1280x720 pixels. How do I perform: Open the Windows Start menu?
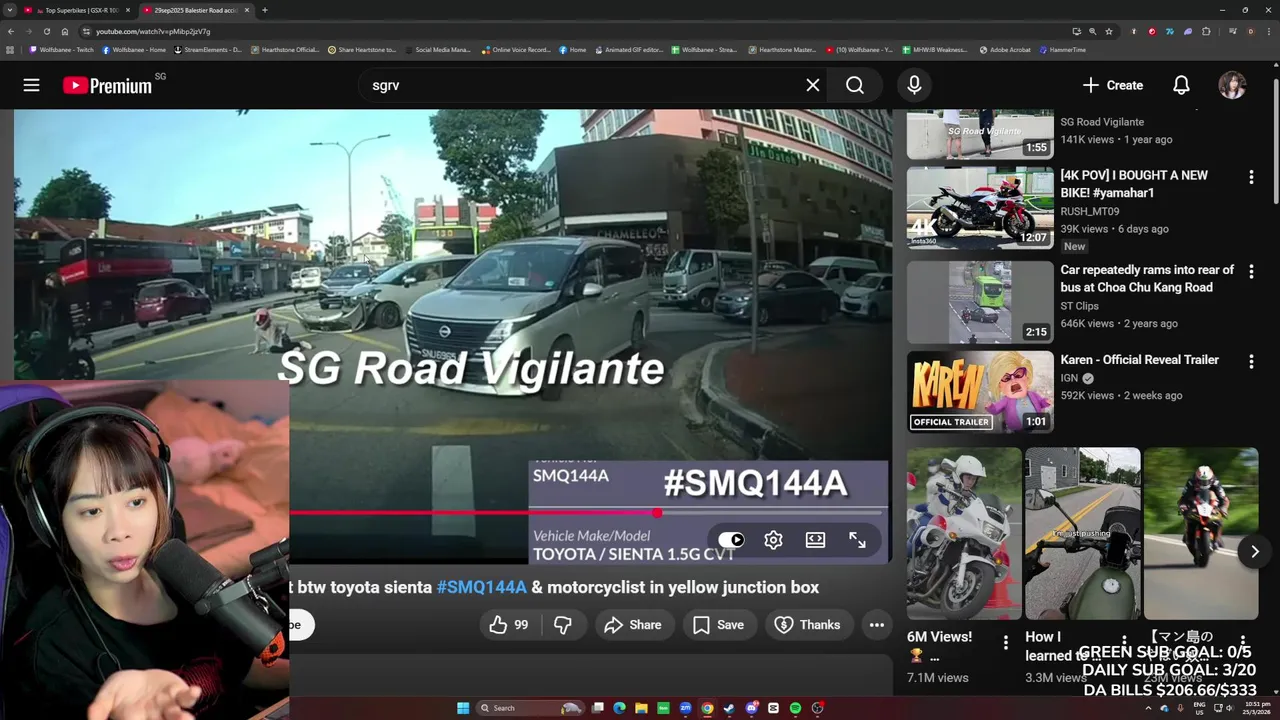click(463, 708)
